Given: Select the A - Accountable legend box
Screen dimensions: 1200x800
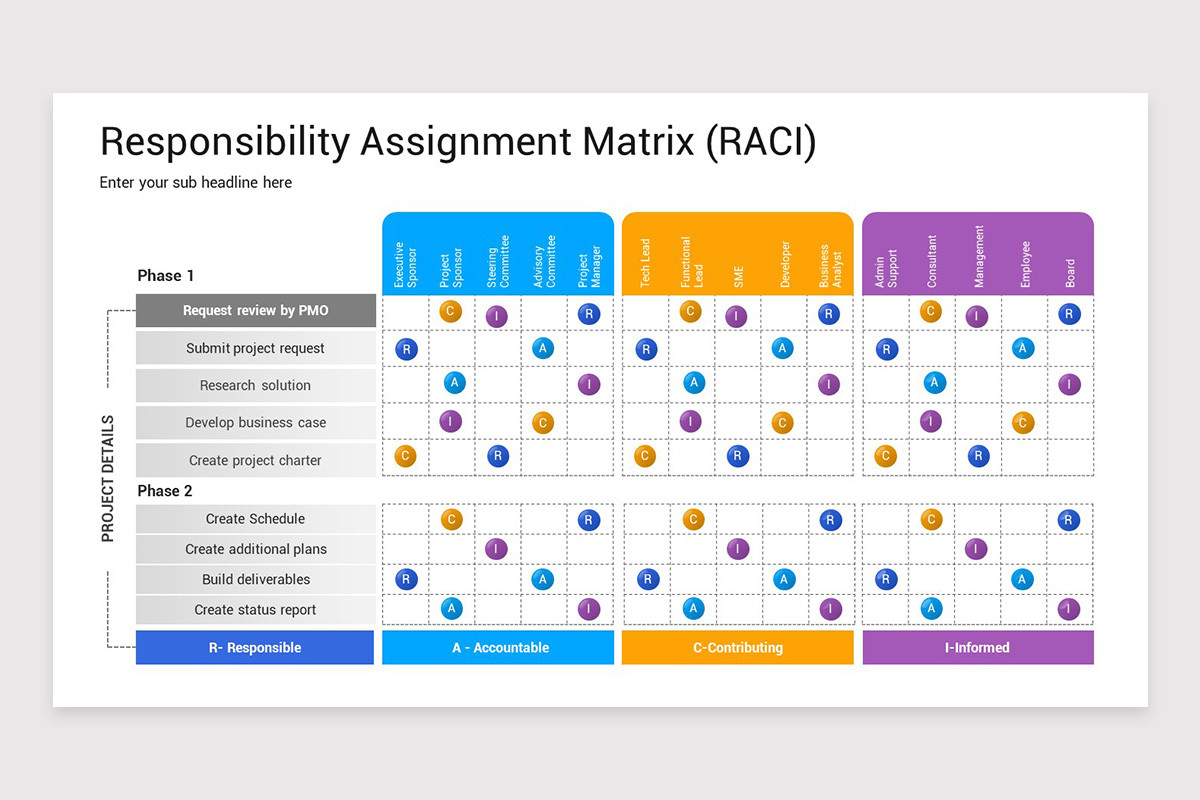Looking at the screenshot, I should tap(498, 647).
